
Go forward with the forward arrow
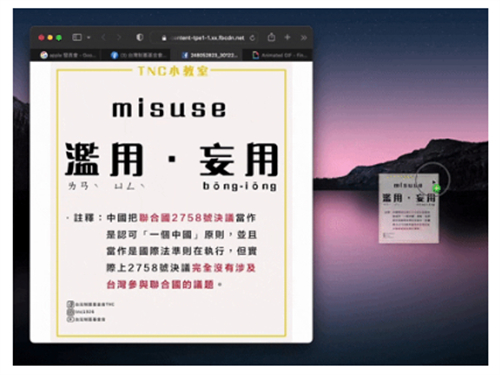pos(118,38)
